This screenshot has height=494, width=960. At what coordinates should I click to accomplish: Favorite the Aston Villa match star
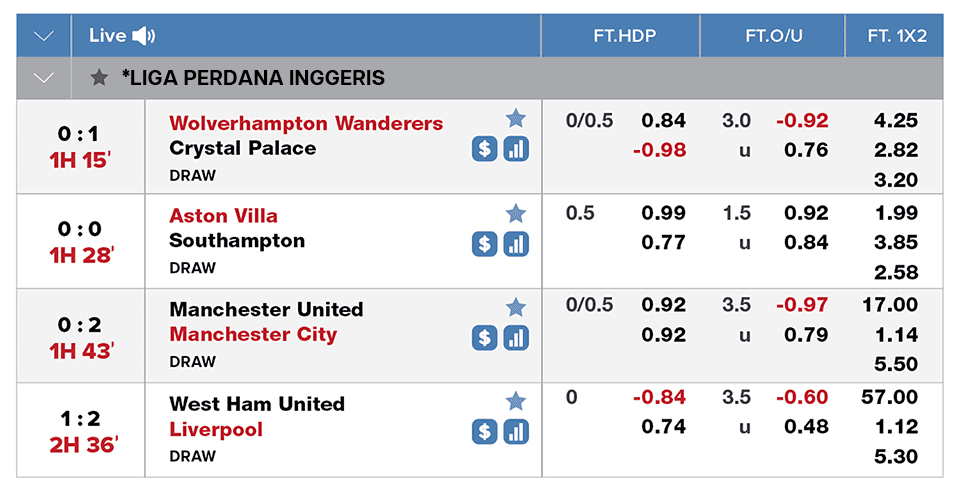coord(516,214)
